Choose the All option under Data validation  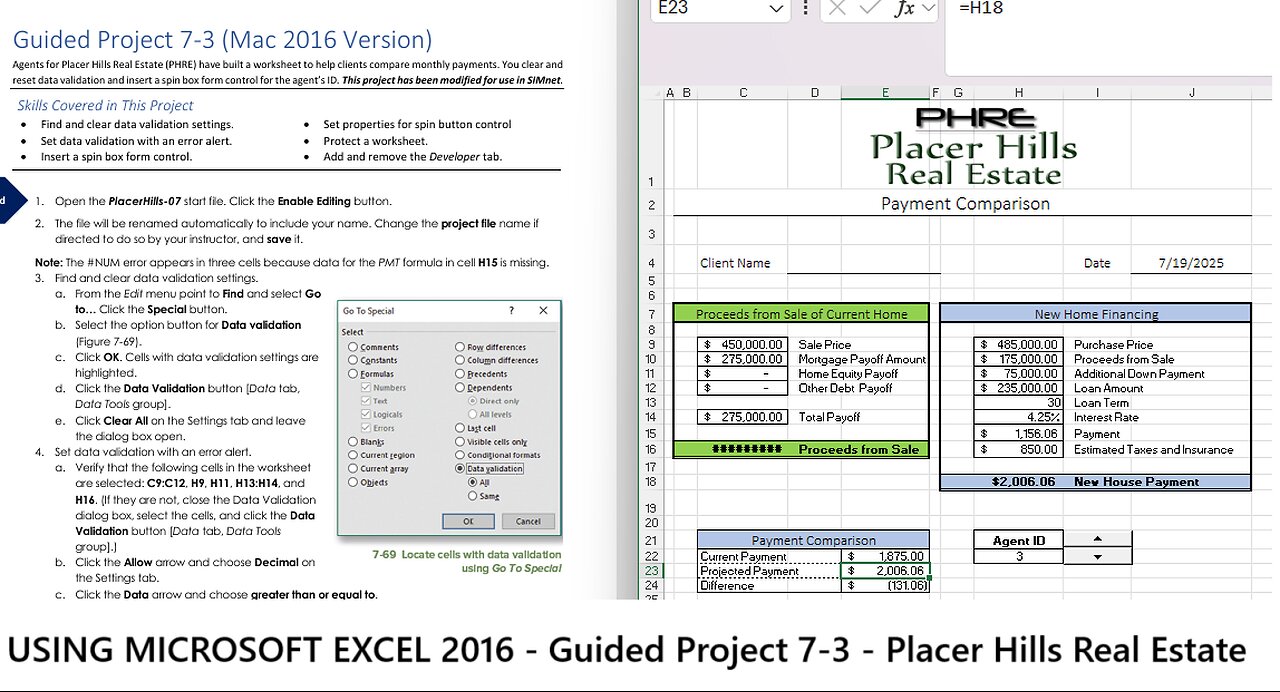[x=472, y=482]
